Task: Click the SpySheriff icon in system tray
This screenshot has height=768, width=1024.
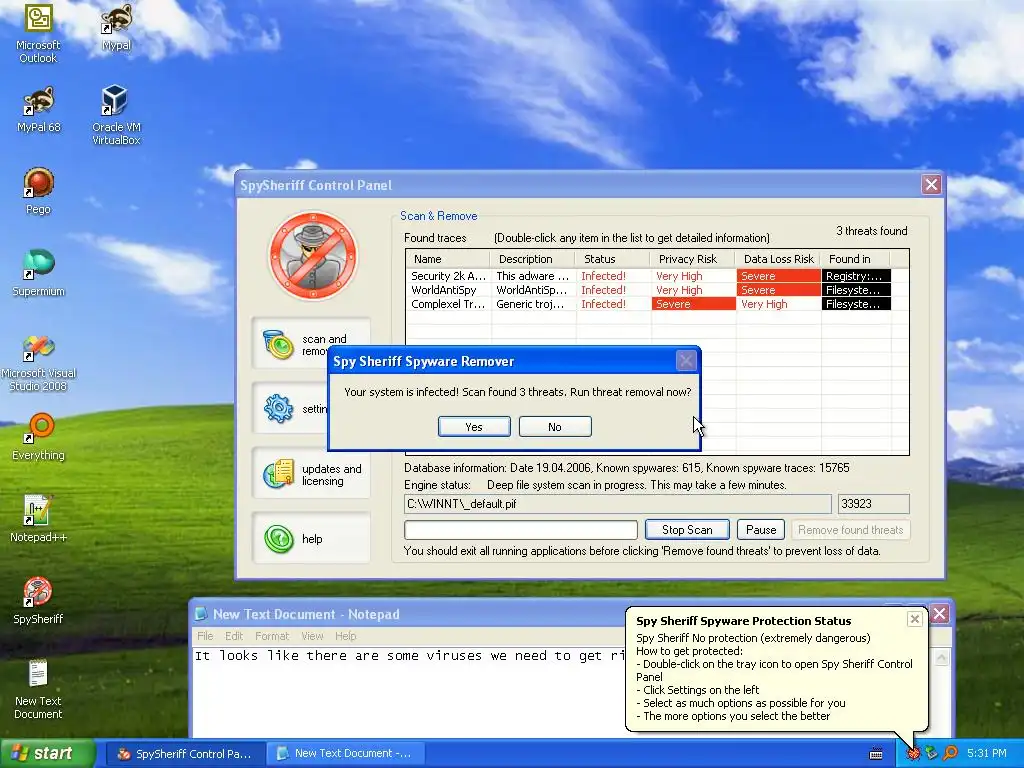Action: pyautogui.click(x=912, y=753)
